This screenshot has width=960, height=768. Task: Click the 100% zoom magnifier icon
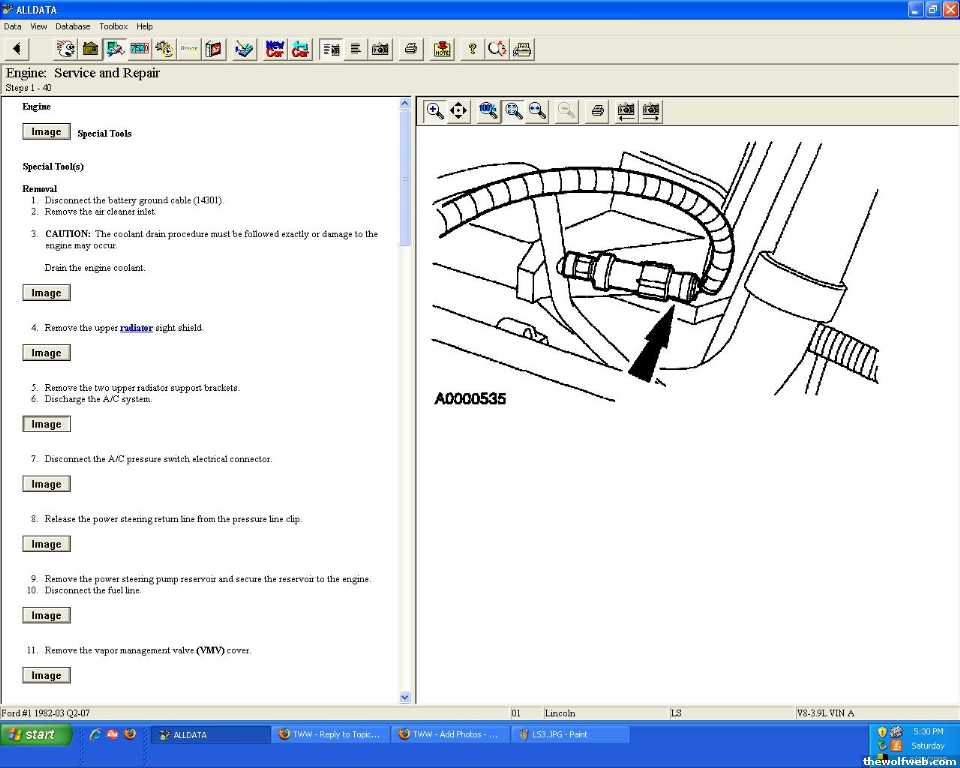(x=489, y=111)
